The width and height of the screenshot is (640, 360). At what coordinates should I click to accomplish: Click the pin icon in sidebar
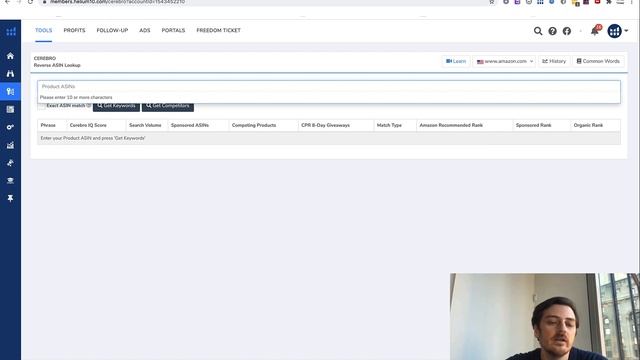click(x=10, y=198)
